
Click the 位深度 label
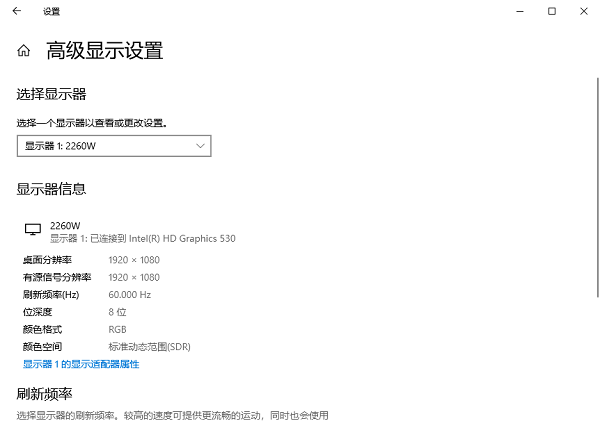[38, 312]
